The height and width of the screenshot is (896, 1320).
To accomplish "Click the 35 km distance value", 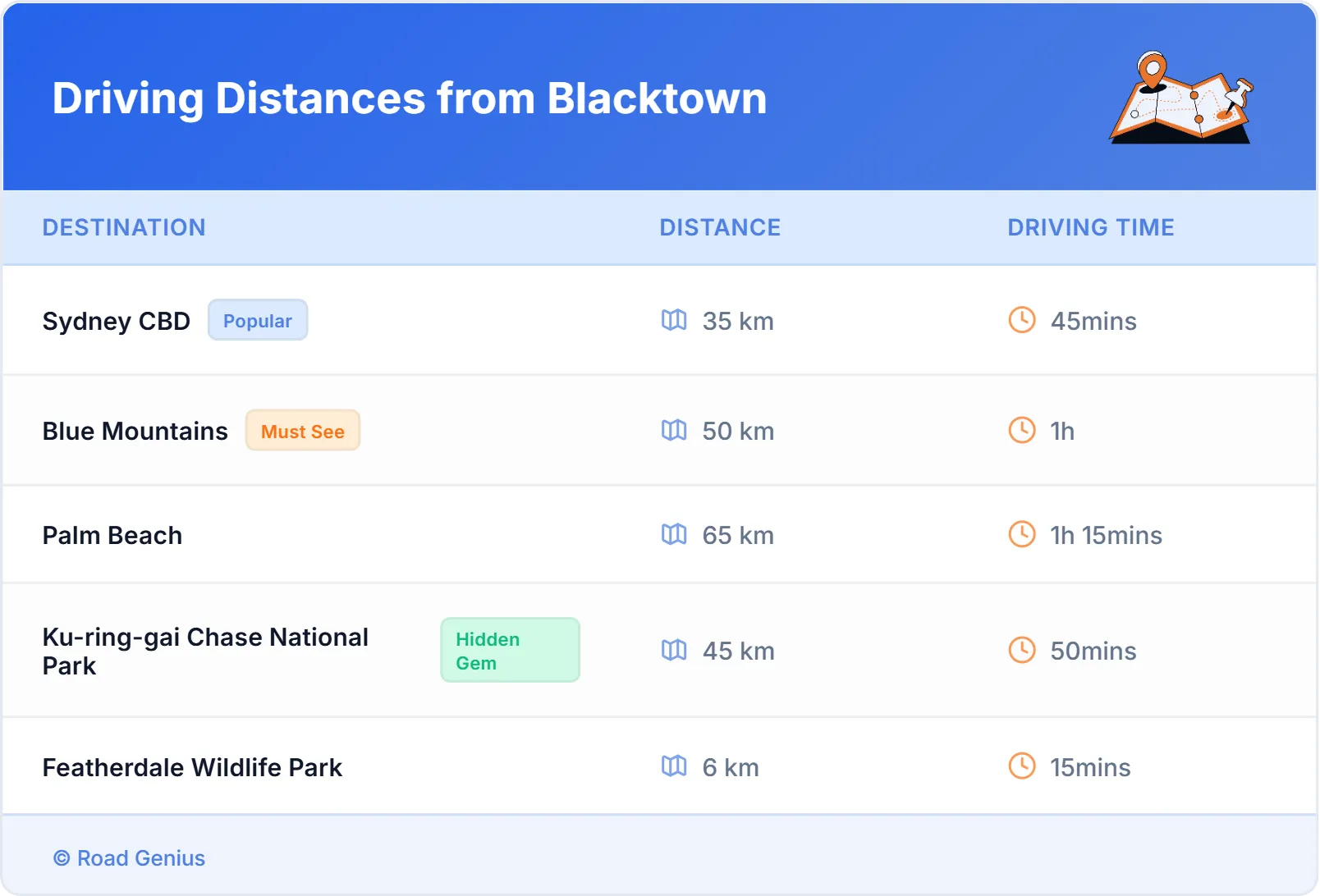I will pyautogui.click(x=738, y=321).
